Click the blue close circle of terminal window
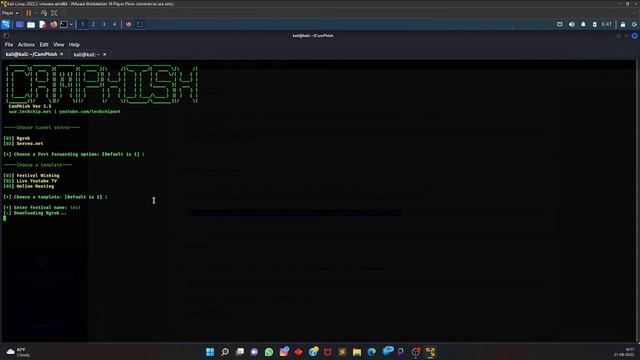 click(x=634, y=36)
